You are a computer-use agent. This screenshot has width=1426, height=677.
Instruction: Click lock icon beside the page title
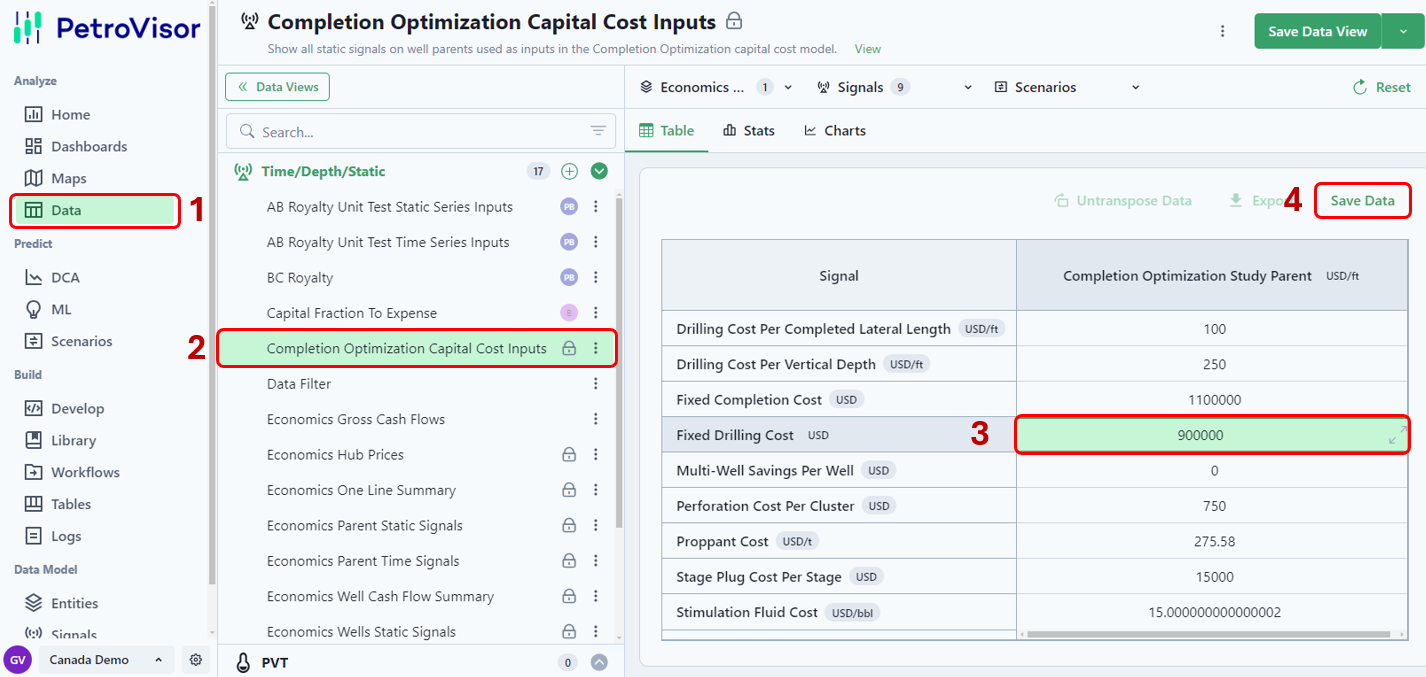(734, 21)
